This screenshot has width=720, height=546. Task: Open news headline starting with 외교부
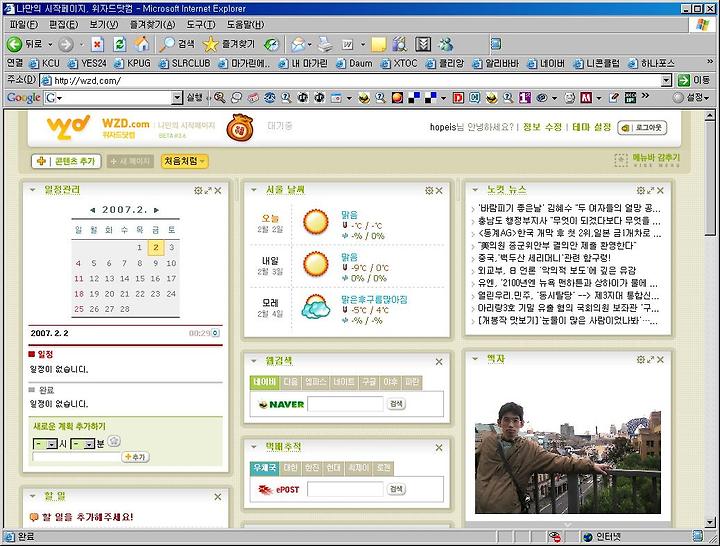point(557,270)
